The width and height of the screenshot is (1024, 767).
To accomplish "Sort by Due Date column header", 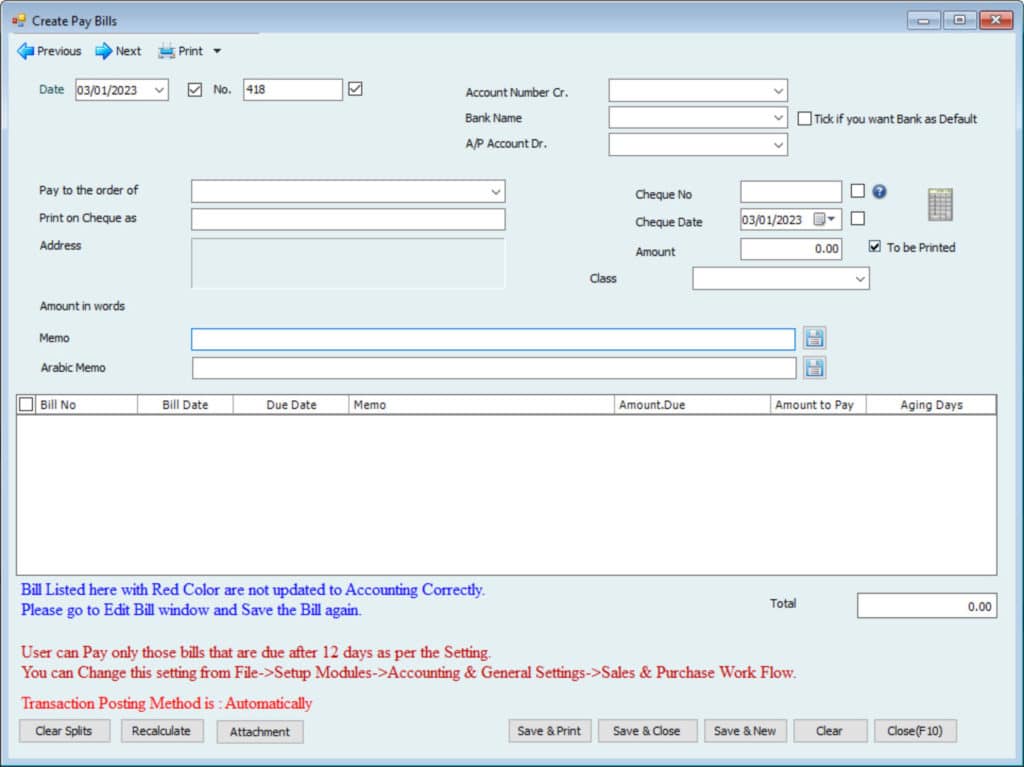I will pos(291,405).
